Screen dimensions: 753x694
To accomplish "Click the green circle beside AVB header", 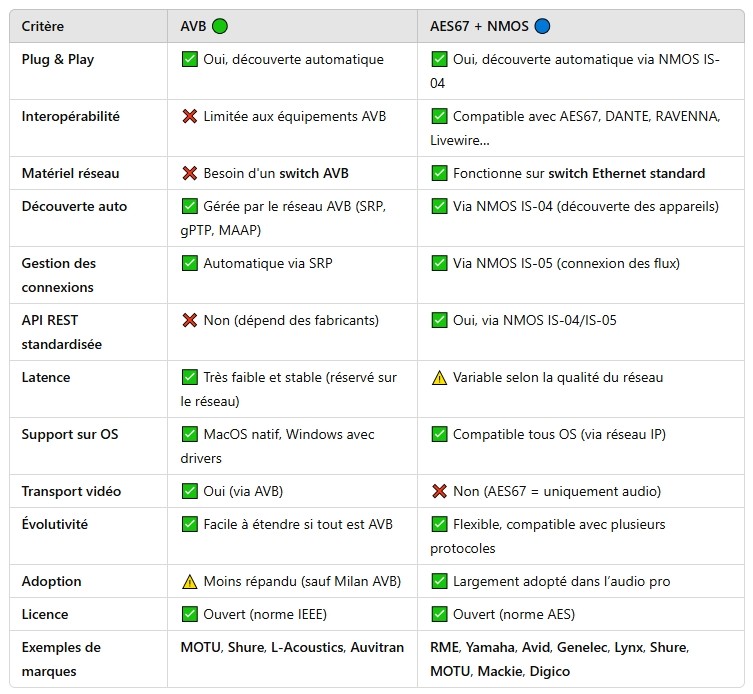I will (219, 26).
